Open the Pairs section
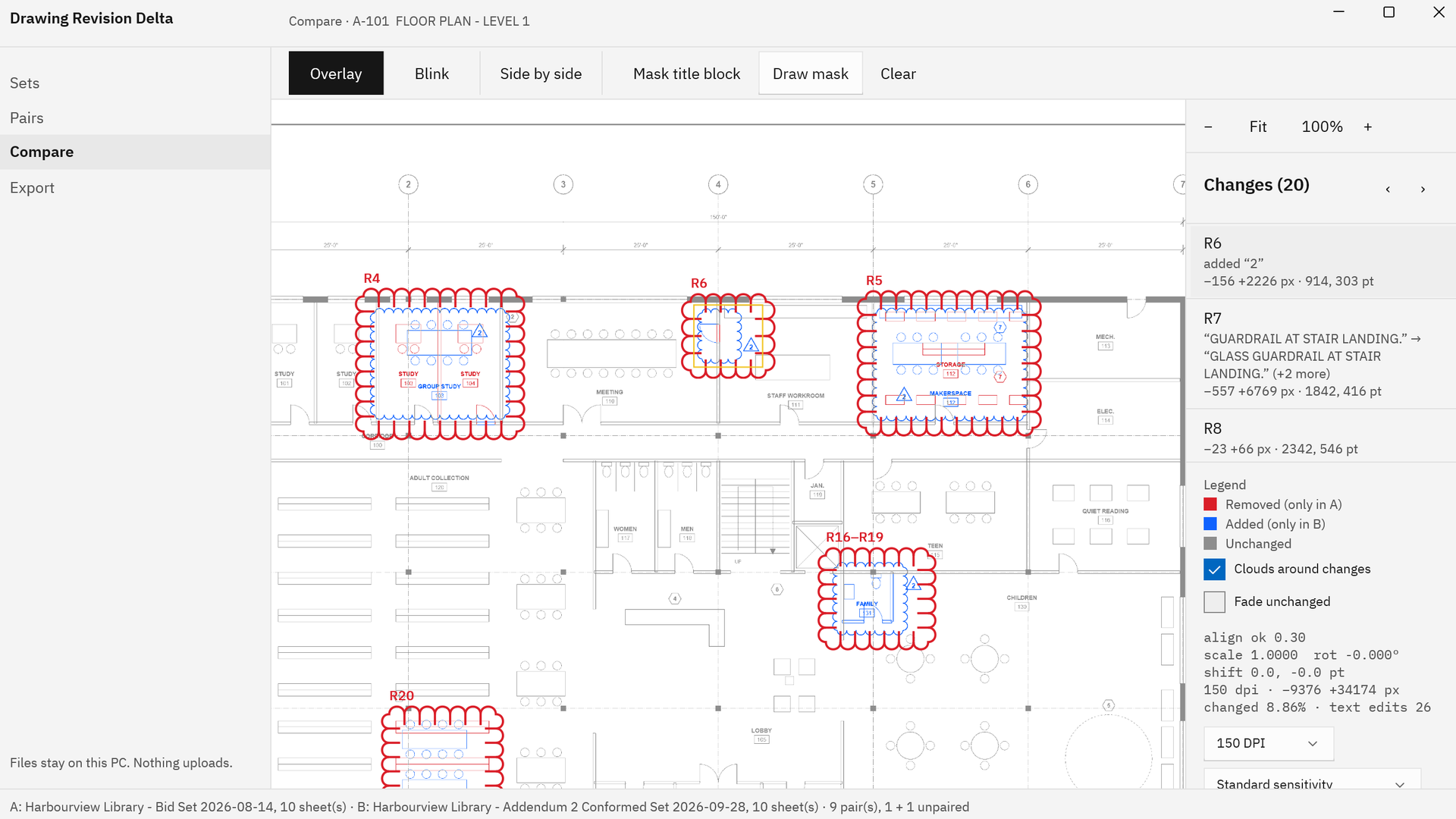 (135, 118)
